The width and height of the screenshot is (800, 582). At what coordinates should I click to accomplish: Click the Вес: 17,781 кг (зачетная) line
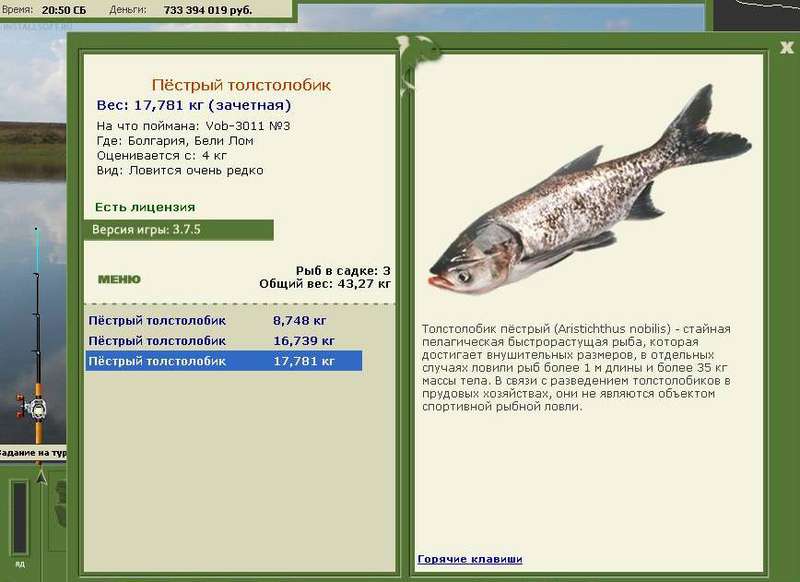tap(194, 105)
